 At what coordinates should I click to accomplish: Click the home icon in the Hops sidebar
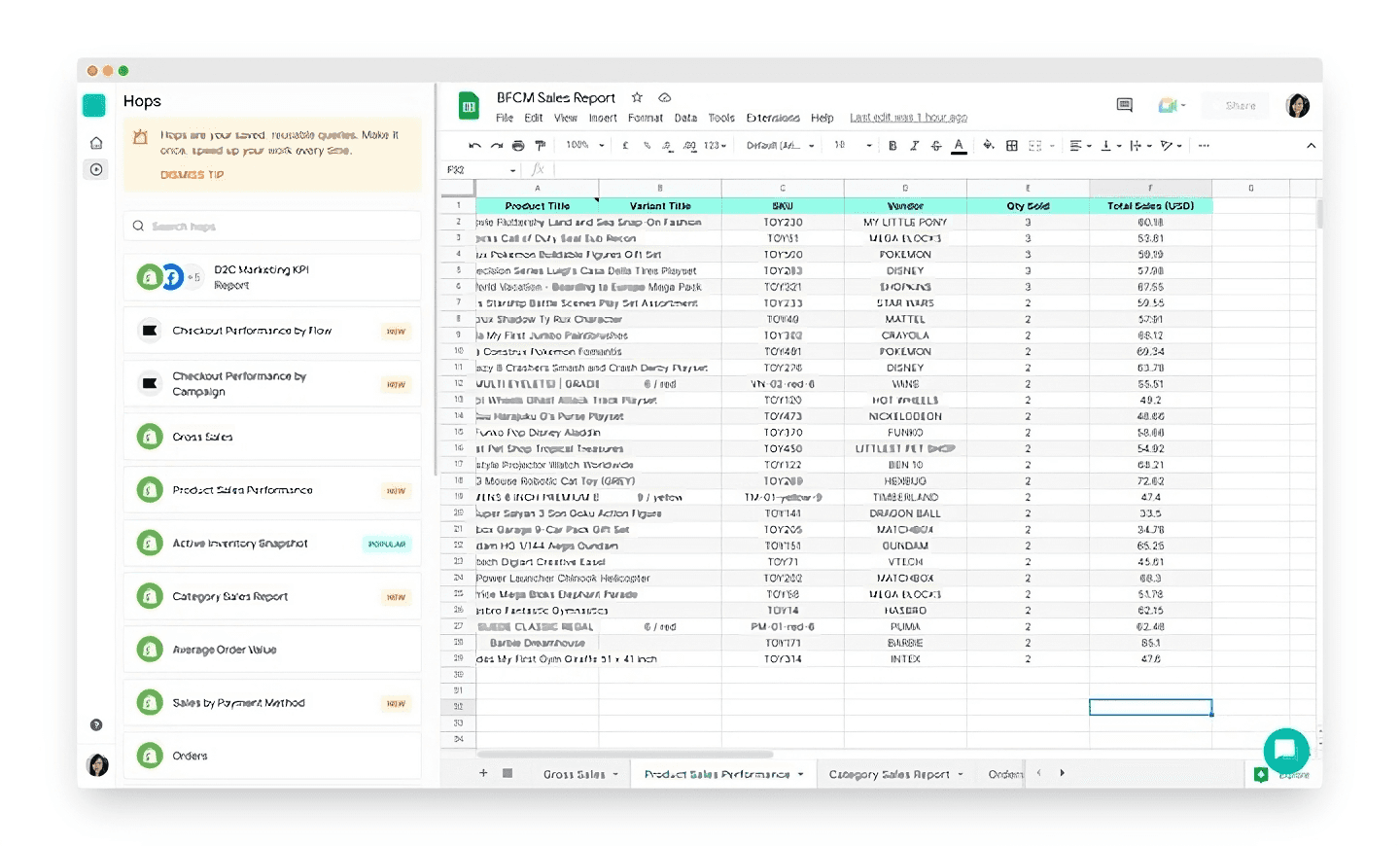pos(96,143)
